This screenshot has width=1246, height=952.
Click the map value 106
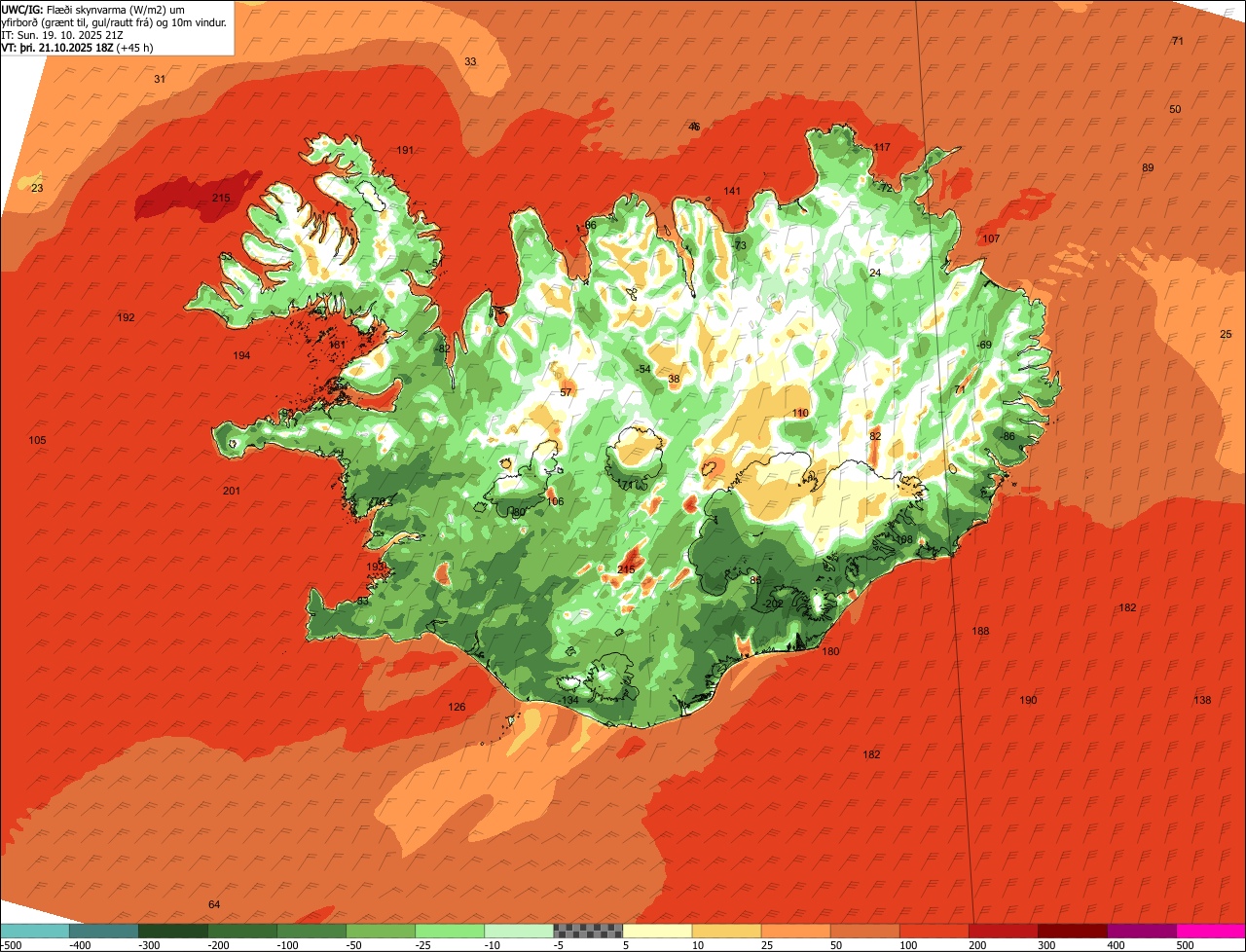555,501
